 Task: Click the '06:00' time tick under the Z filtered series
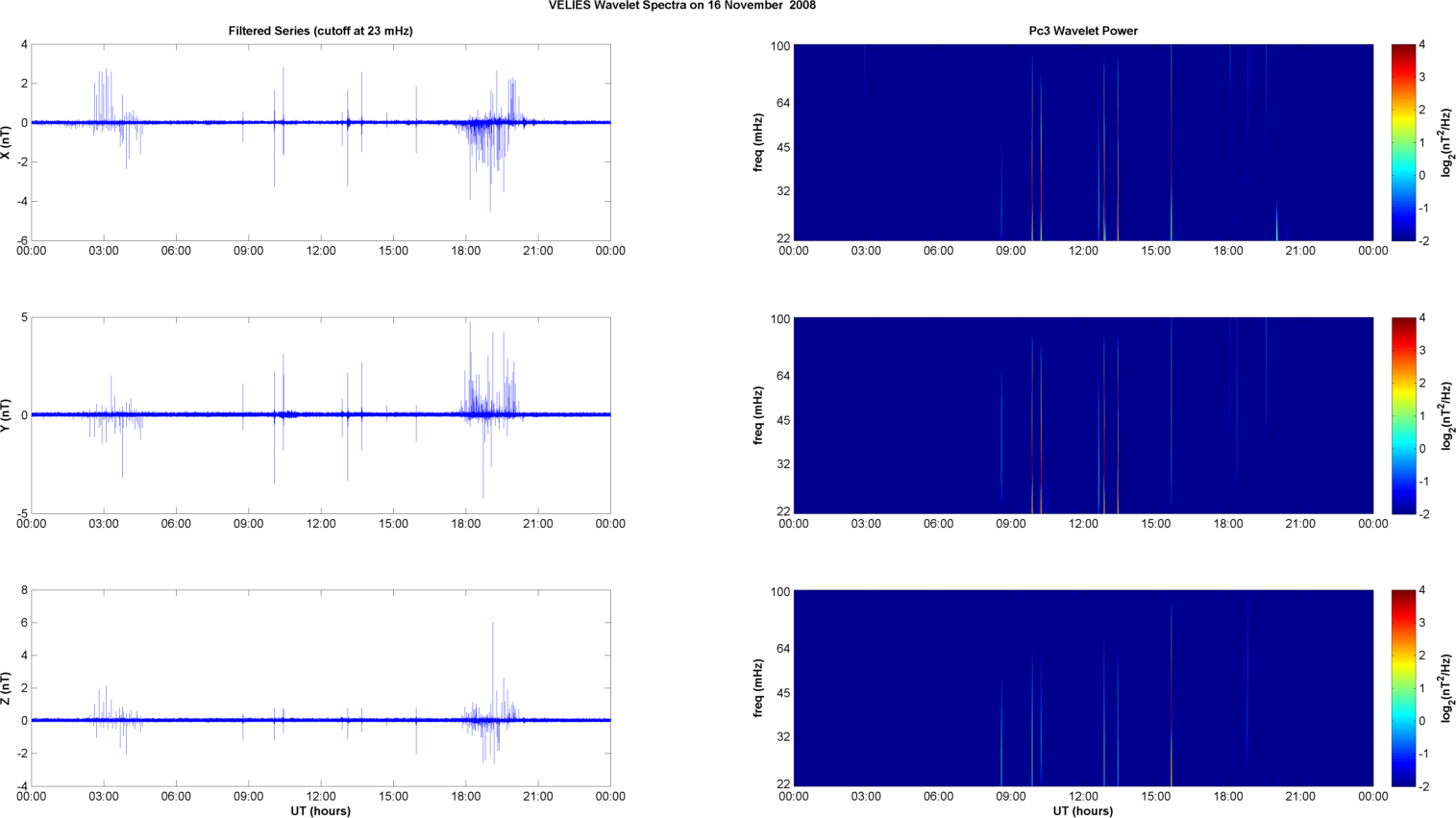click(x=176, y=796)
